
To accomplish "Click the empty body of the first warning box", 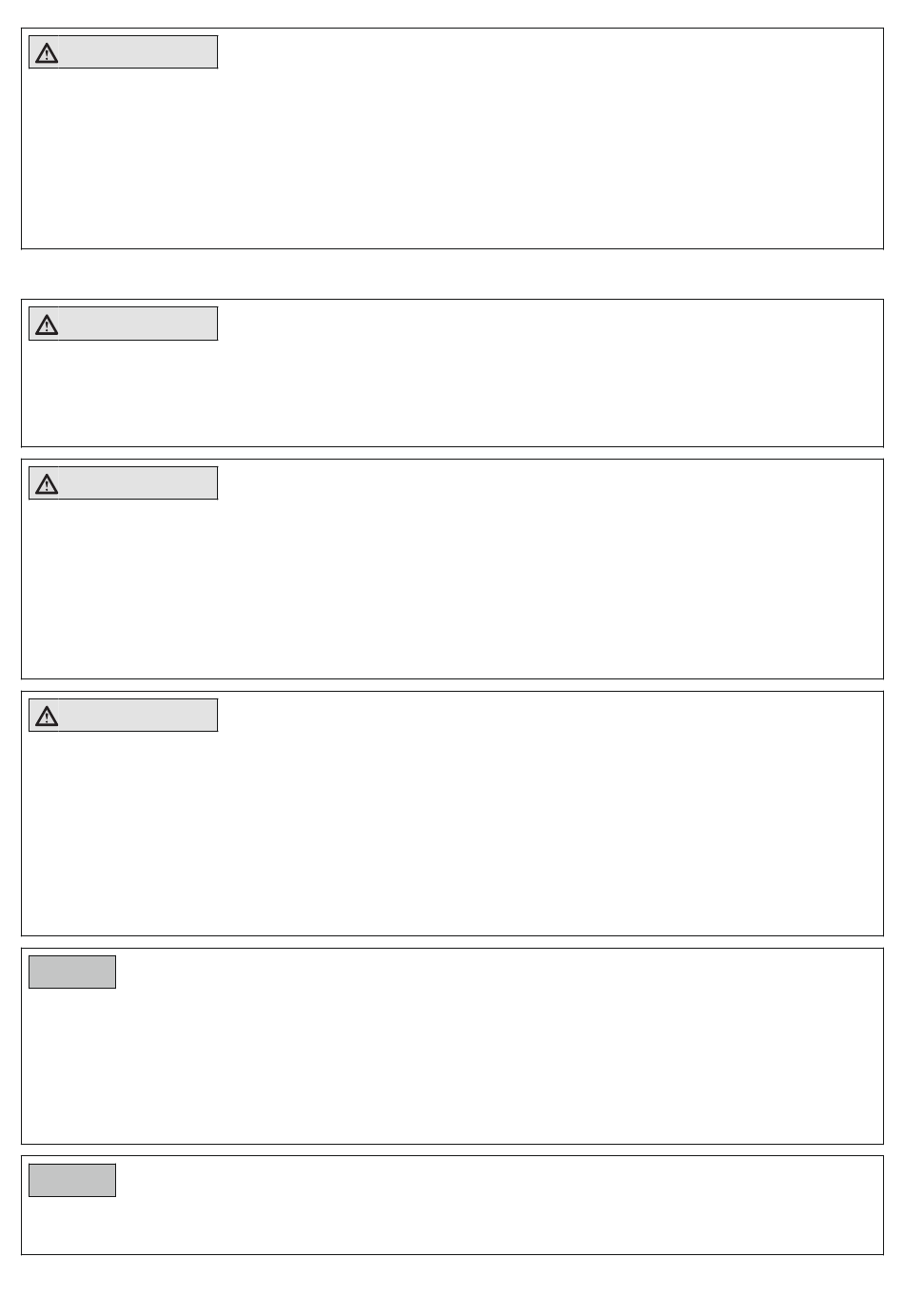I will click(452, 157).
